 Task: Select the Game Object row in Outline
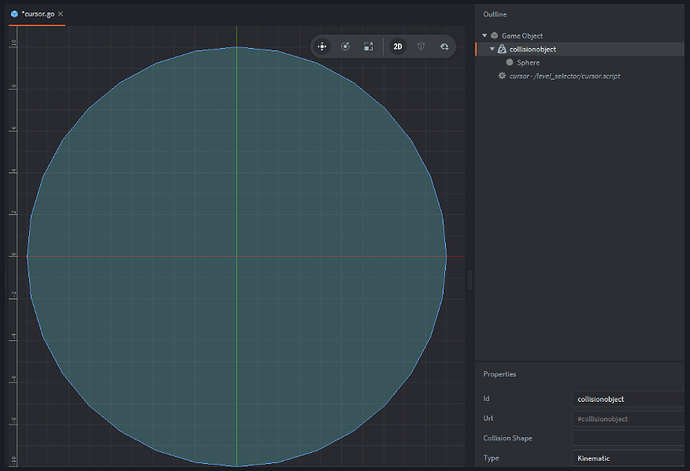(580, 36)
